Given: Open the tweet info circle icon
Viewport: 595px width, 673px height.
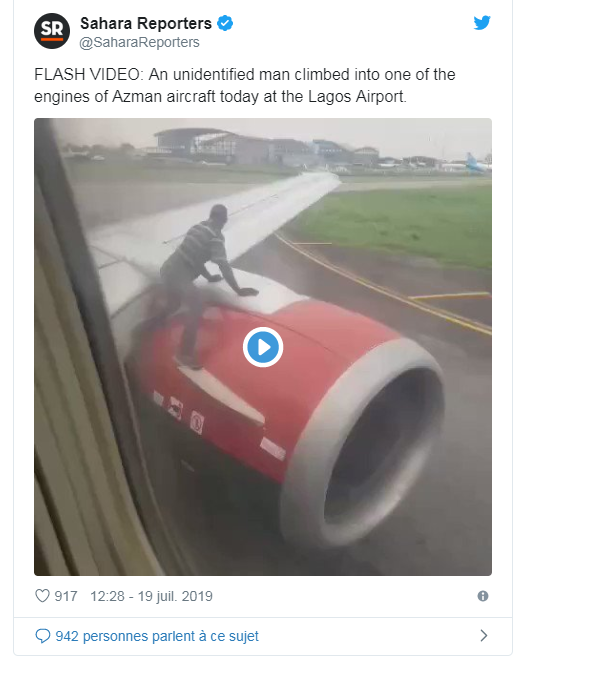Looking at the screenshot, I should [483, 596].
